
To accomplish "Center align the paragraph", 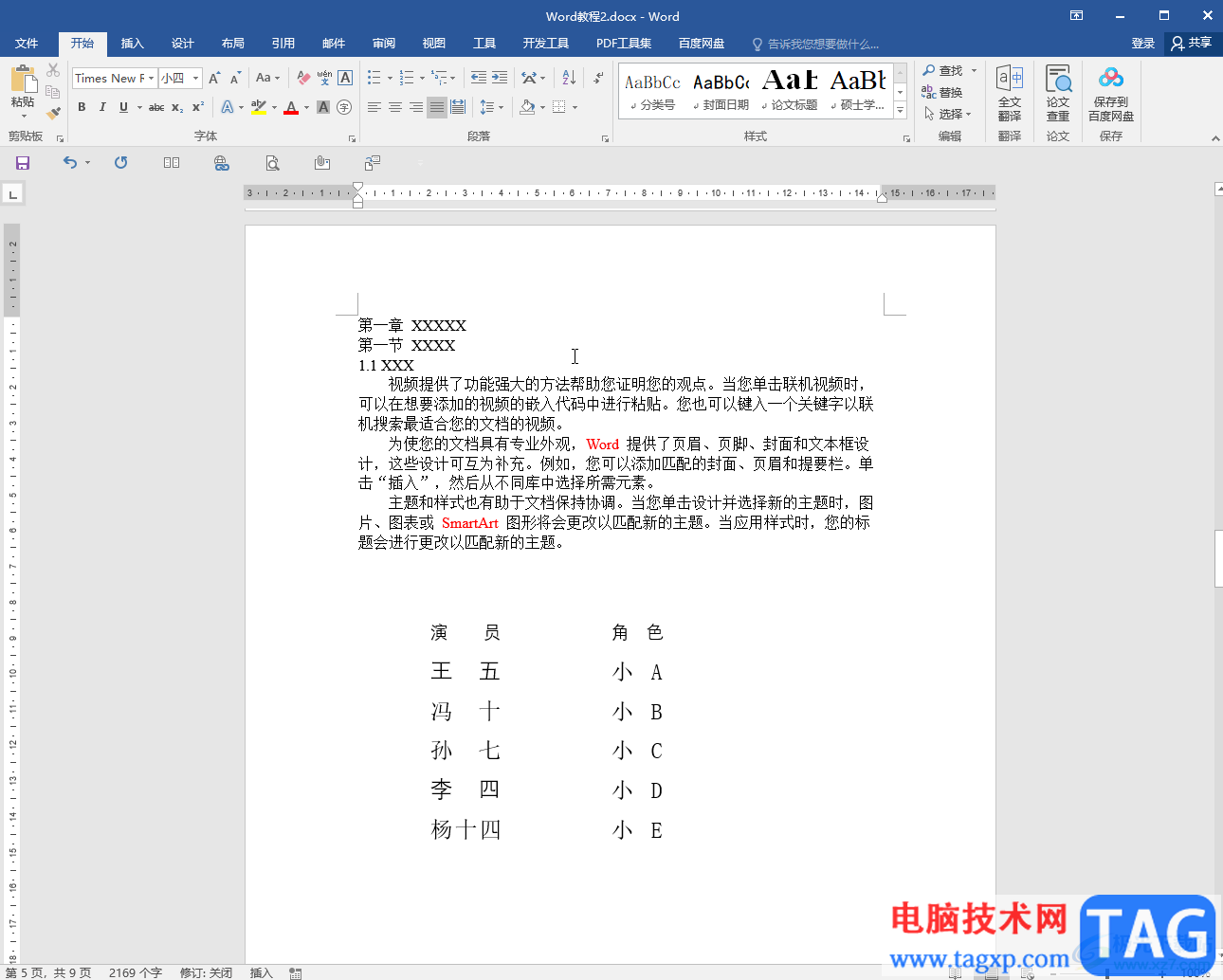I will (x=395, y=107).
